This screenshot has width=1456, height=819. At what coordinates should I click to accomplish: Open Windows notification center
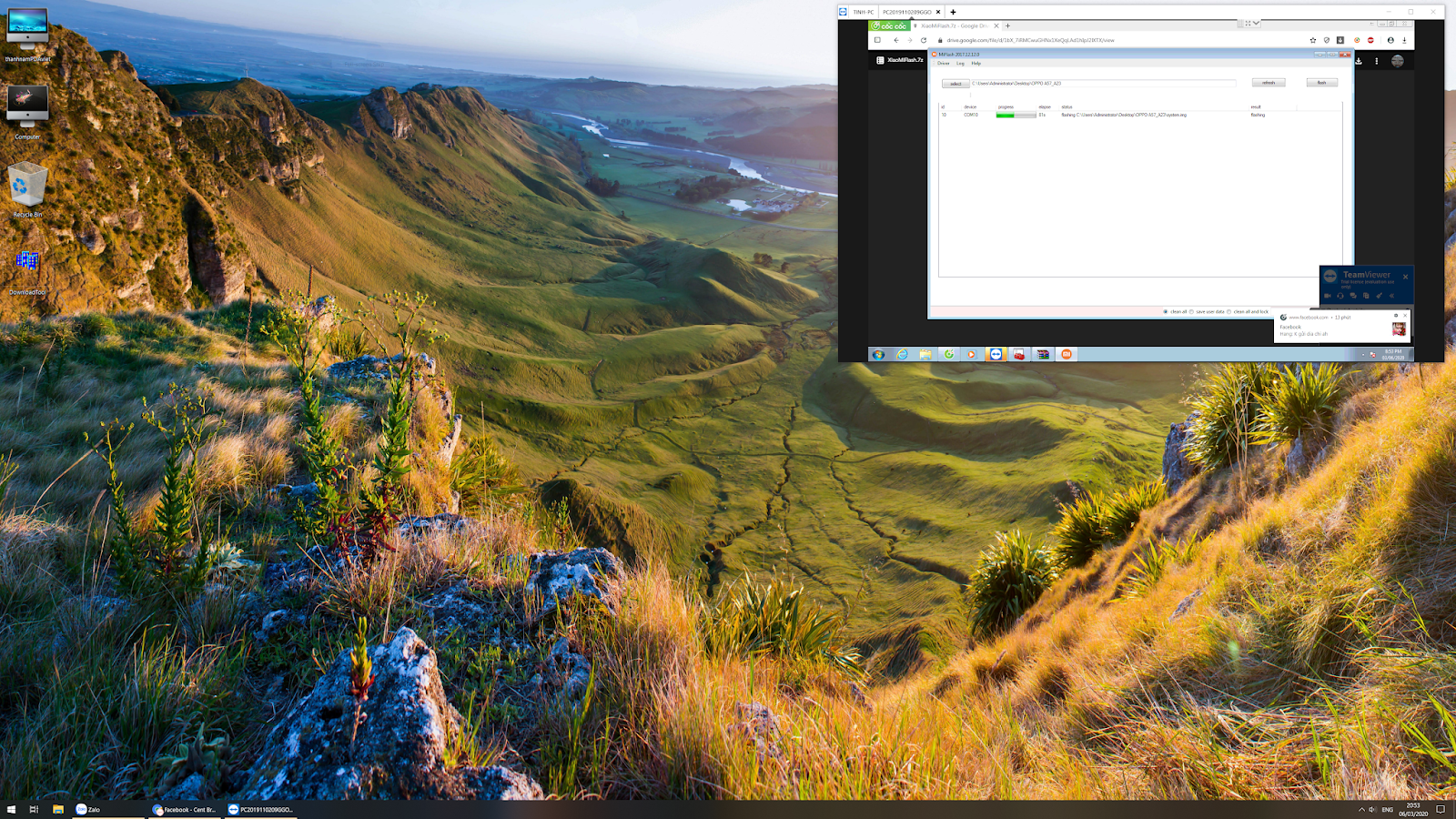point(1441,809)
